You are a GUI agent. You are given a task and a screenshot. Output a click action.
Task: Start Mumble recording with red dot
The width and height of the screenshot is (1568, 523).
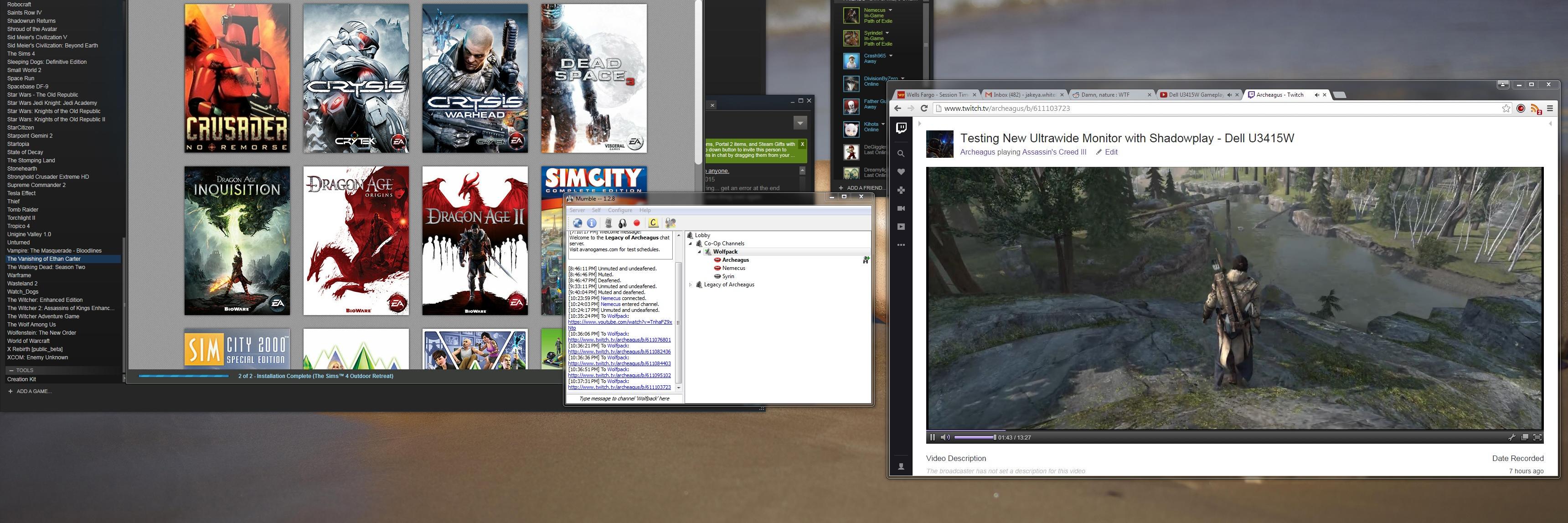(x=637, y=223)
